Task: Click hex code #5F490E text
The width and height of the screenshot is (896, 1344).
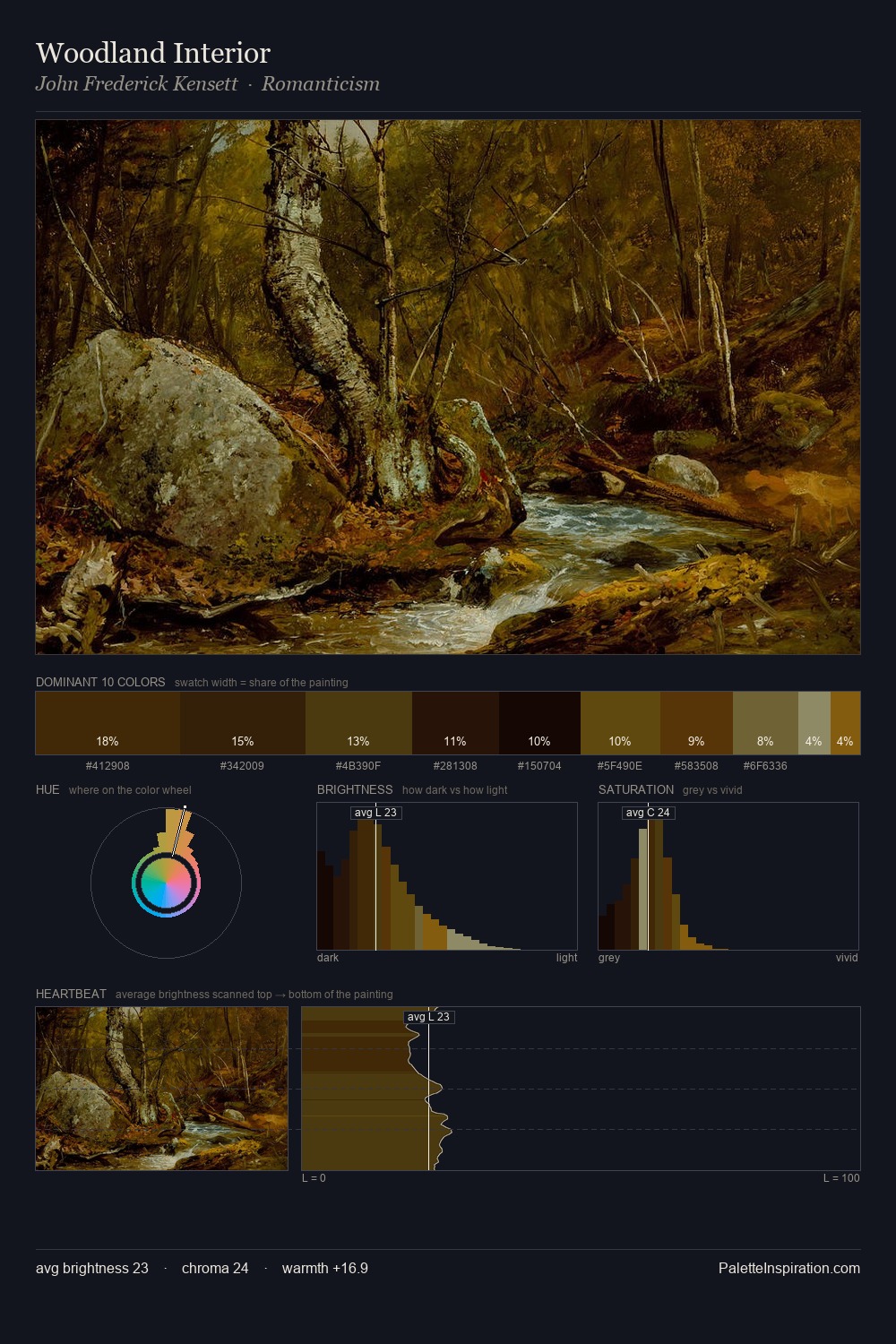Action: coord(620,766)
